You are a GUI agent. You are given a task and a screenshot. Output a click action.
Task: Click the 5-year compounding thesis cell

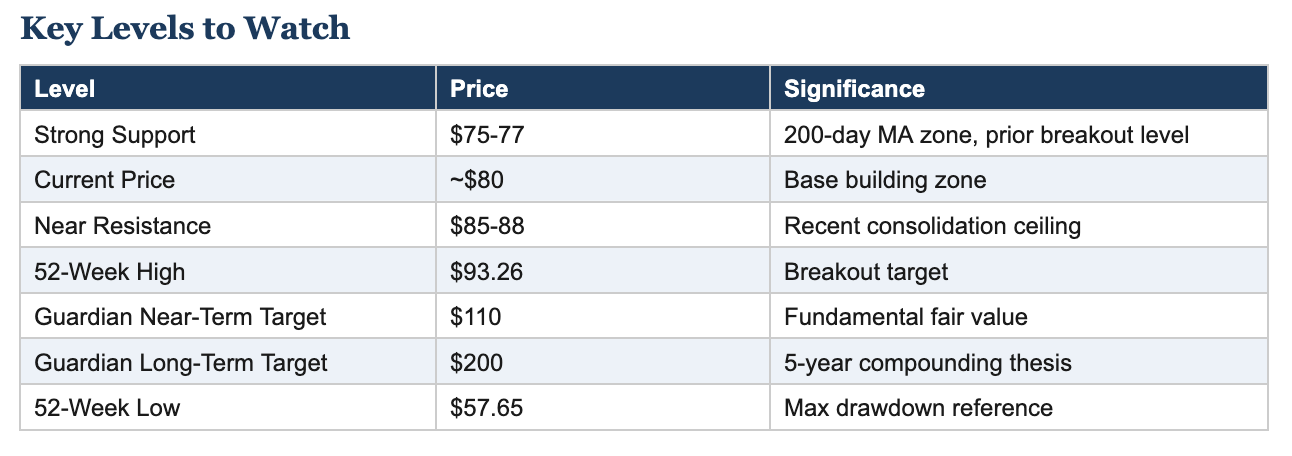927,362
